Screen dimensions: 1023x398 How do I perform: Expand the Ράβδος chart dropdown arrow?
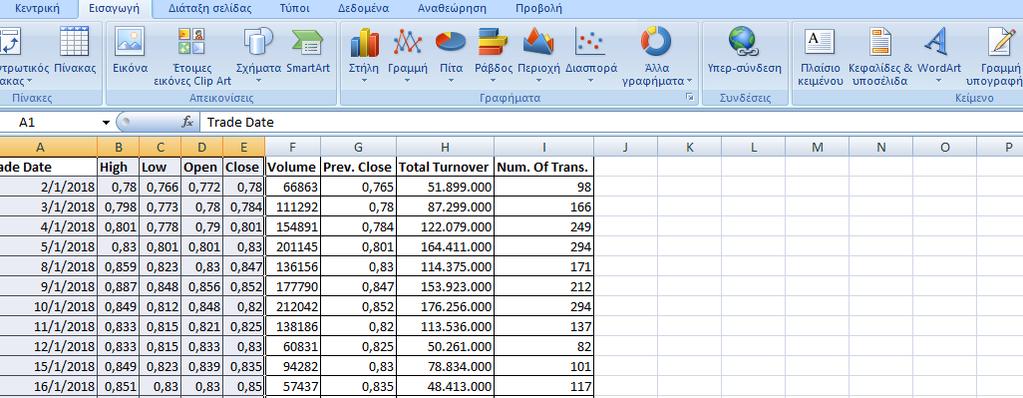tap(493, 81)
